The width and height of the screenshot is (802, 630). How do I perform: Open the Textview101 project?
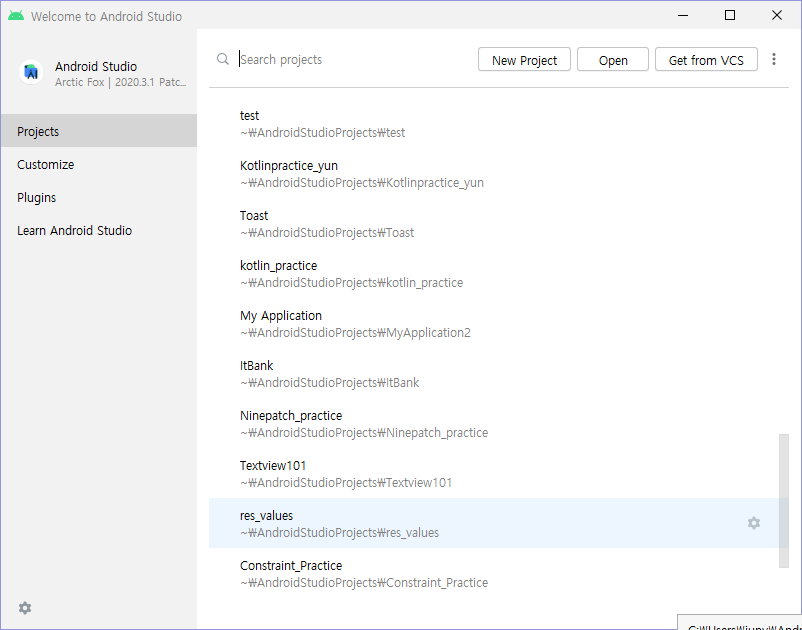(x=499, y=475)
